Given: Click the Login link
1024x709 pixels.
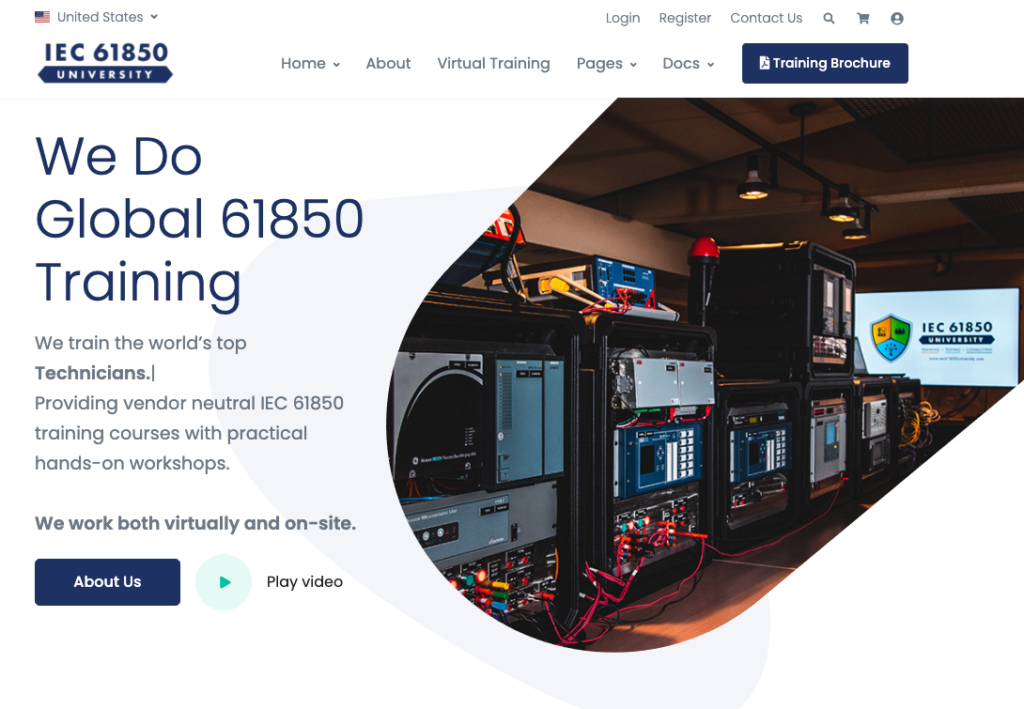Looking at the screenshot, I should [622, 18].
